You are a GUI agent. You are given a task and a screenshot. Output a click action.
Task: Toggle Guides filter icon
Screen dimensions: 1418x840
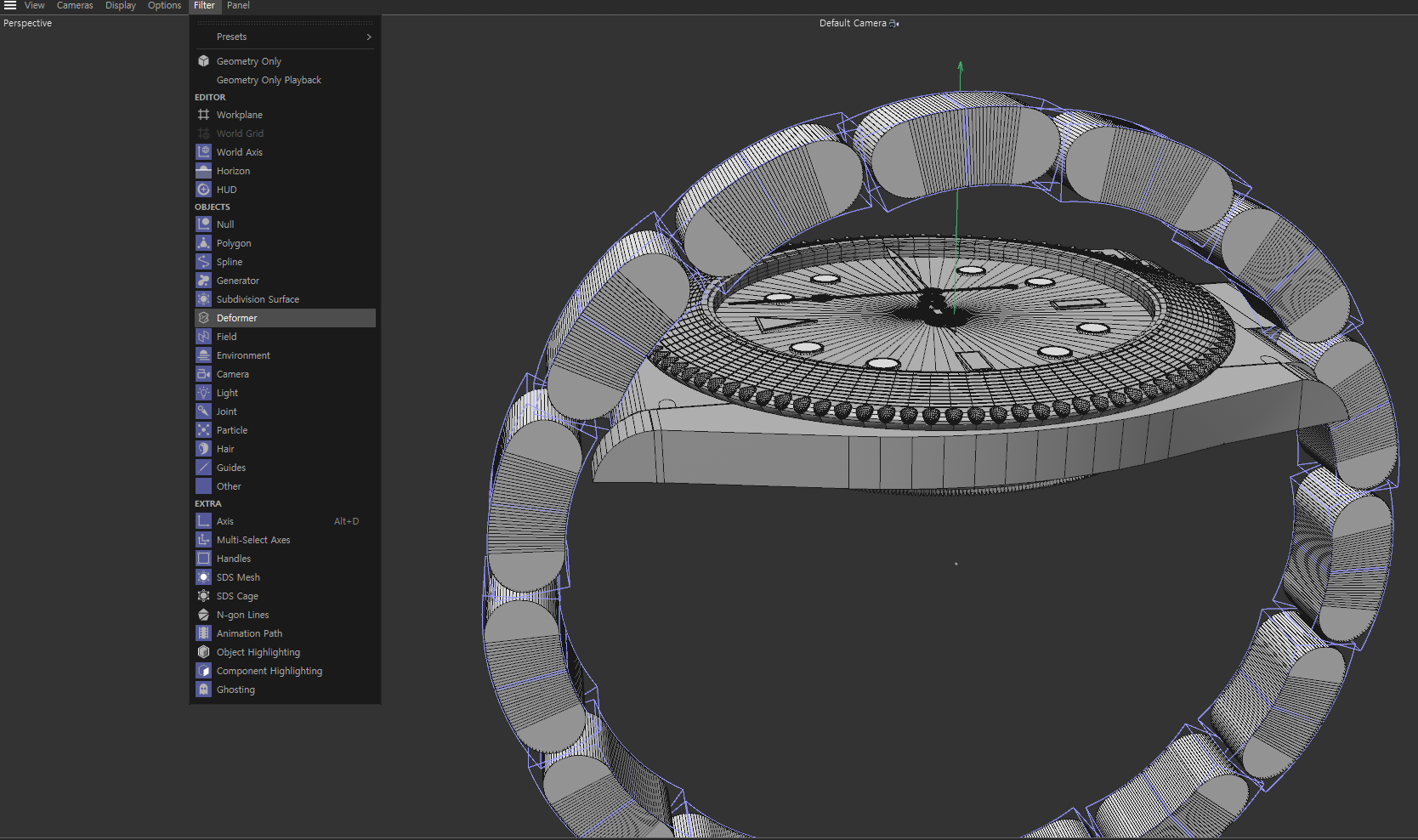(203, 468)
